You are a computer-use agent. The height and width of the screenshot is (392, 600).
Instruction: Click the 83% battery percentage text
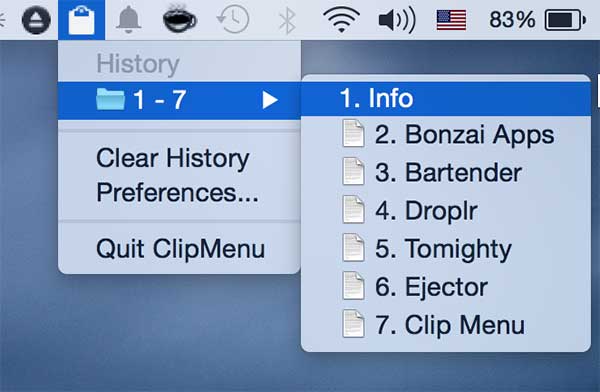[x=512, y=20]
